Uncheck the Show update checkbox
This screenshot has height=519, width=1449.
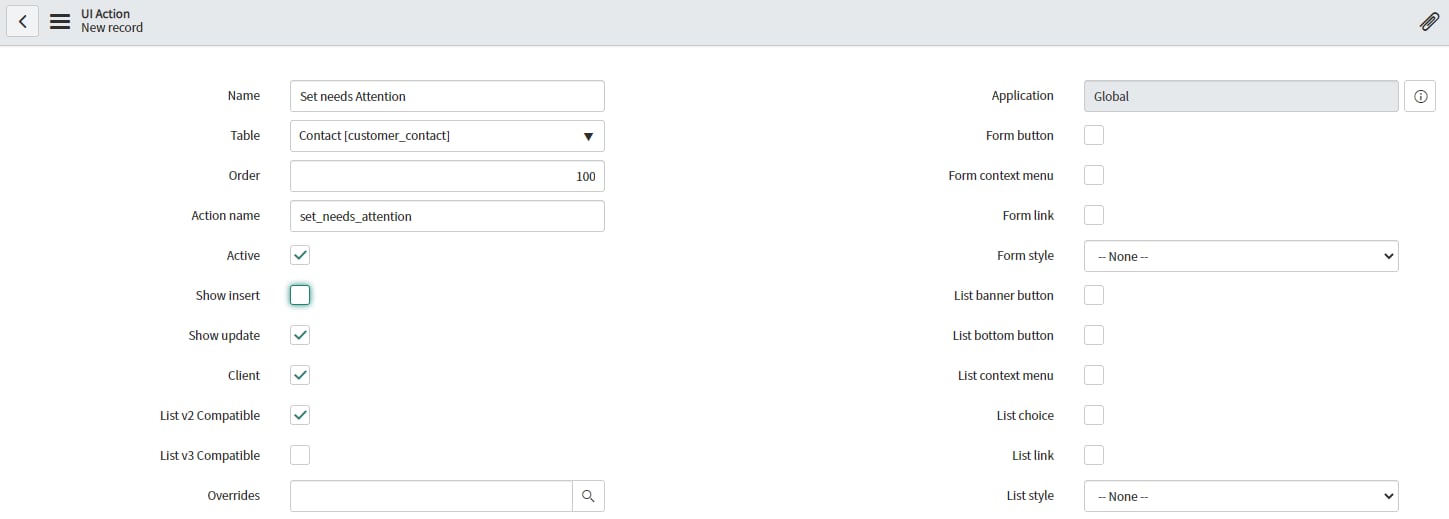[300, 335]
